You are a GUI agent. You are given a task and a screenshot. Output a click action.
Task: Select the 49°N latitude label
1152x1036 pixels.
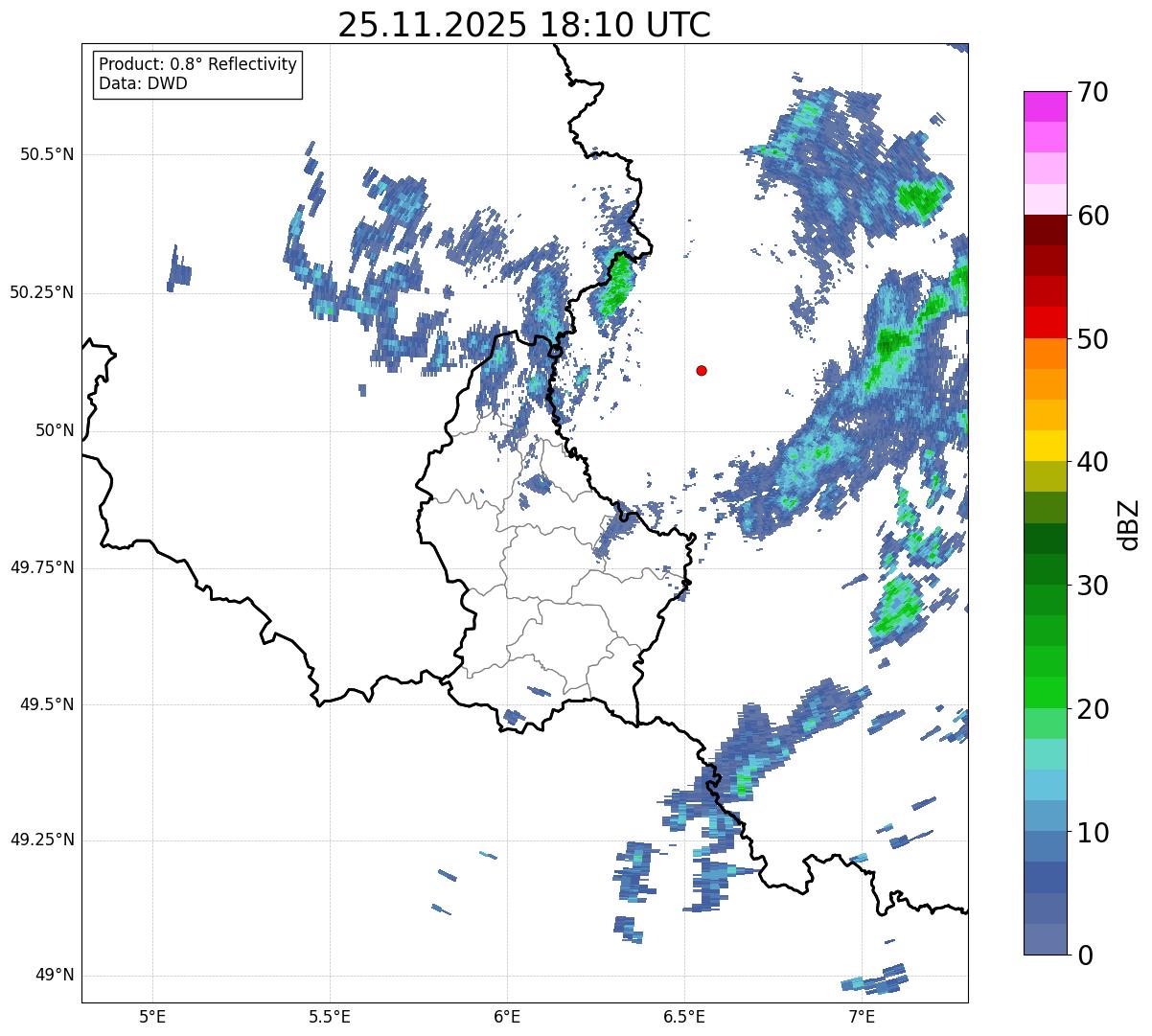click(x=55, y=975)
